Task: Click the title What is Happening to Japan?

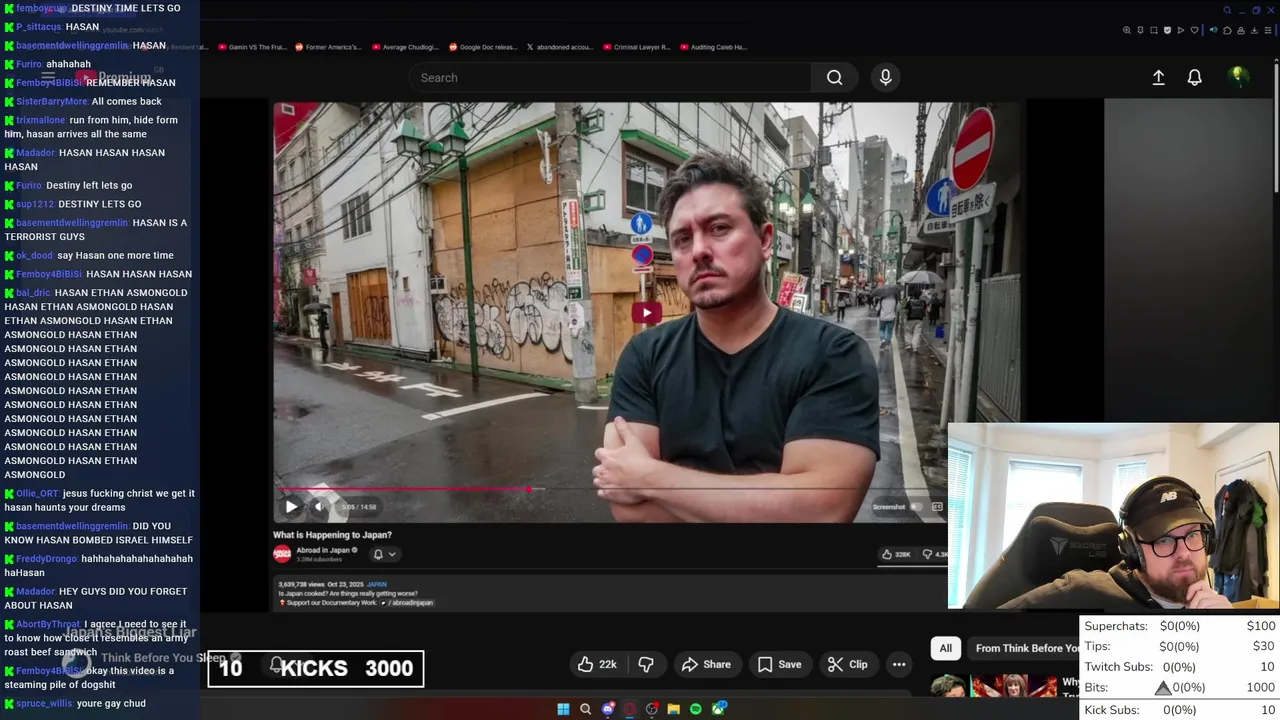Action: (332, 535)
